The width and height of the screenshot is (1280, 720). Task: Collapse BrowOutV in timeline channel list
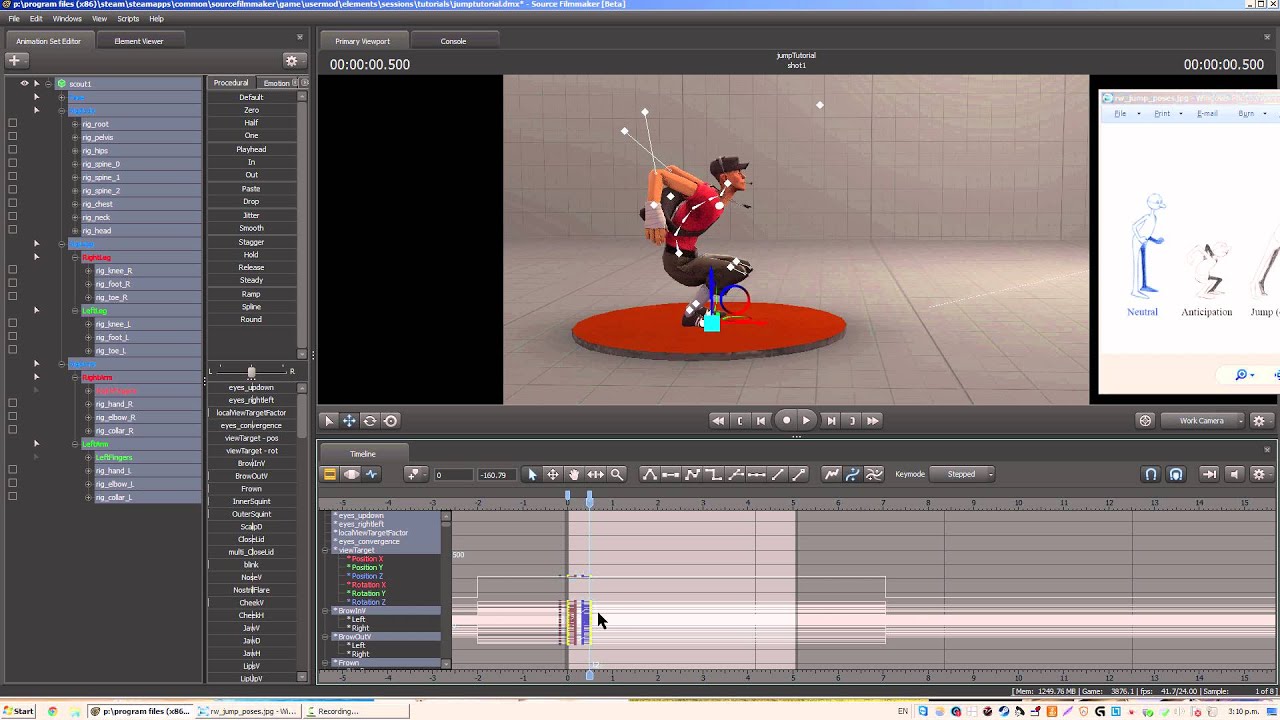click(x=325, y=637)
